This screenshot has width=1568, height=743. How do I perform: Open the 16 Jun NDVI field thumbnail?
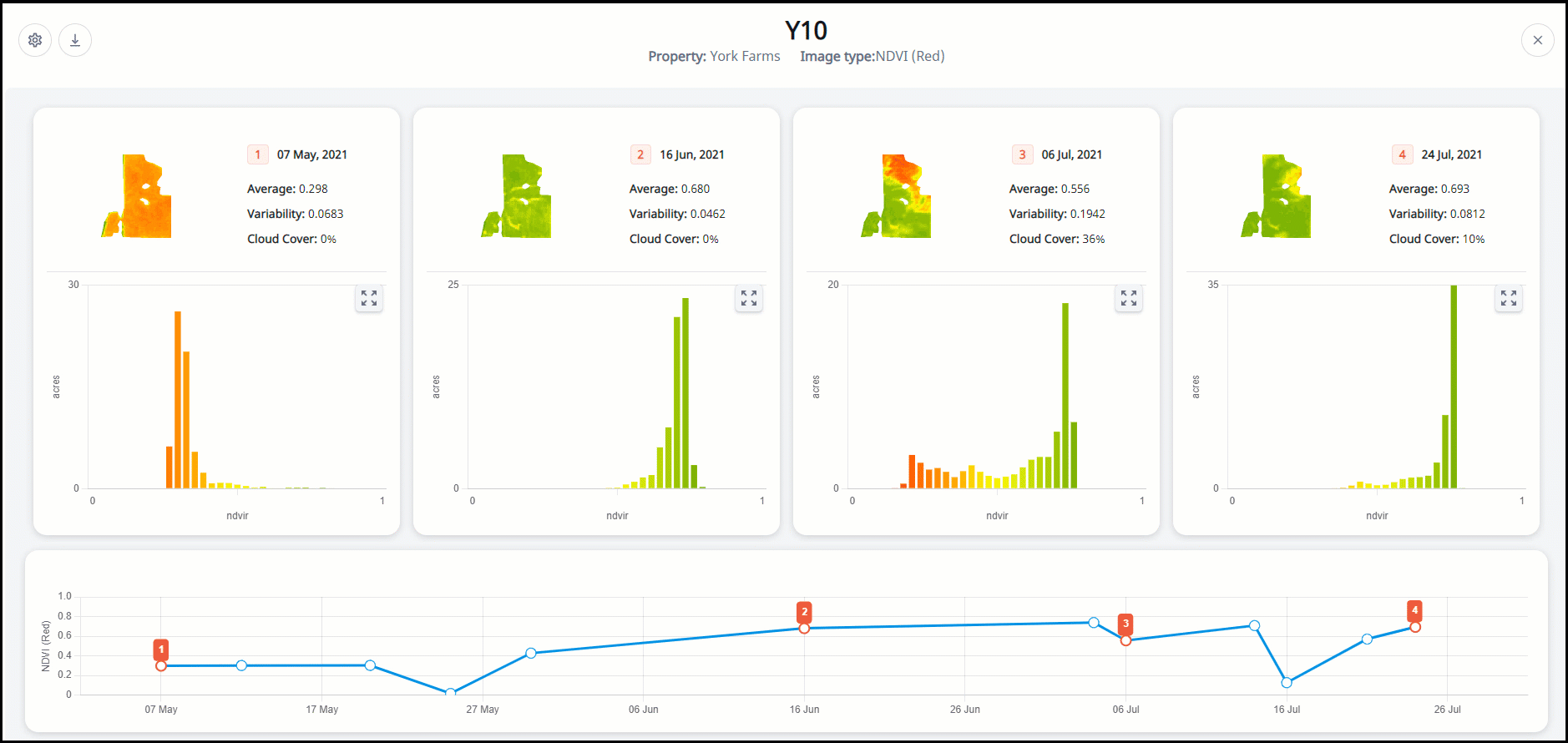click(x=518, y=197)
